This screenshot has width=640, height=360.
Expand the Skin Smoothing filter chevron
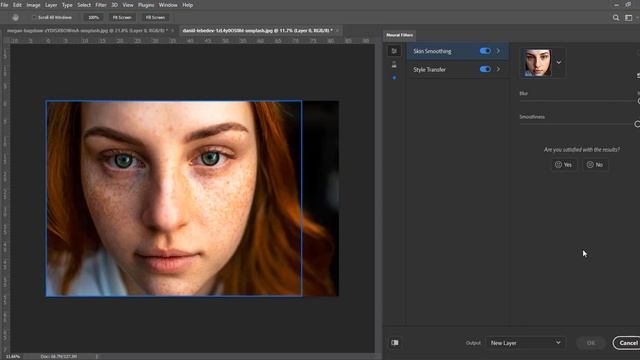pyautogui.click(x=498, y=51)
